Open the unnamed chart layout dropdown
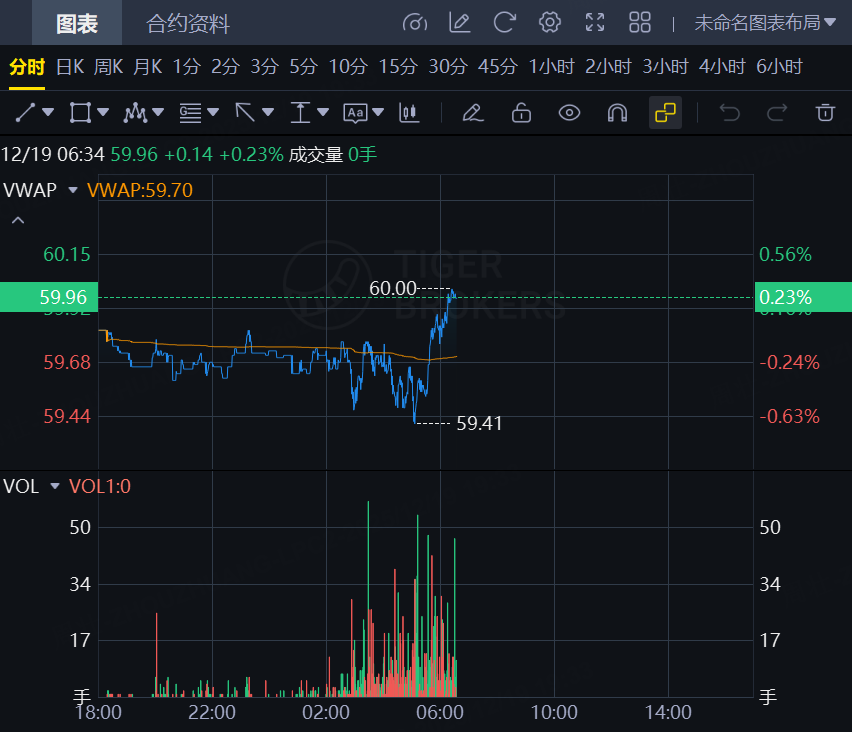The width and height of the screenshot is (852, 732). [765, 23]
